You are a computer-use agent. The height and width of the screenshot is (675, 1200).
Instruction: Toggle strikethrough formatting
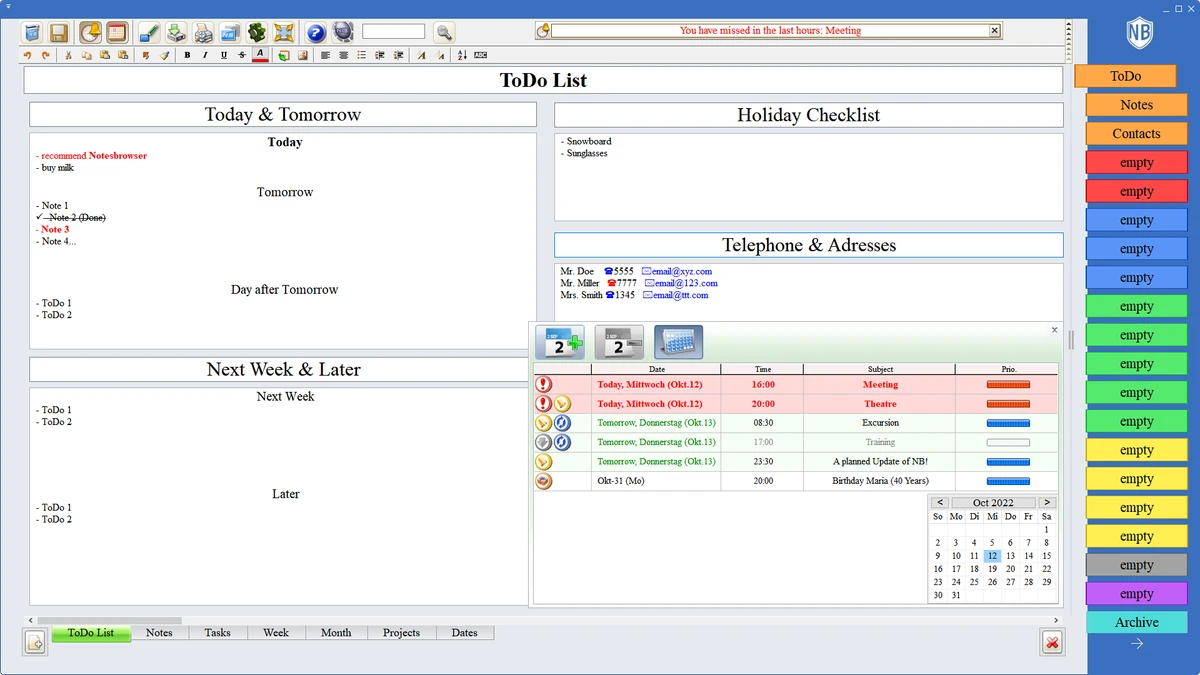(242, 55)
